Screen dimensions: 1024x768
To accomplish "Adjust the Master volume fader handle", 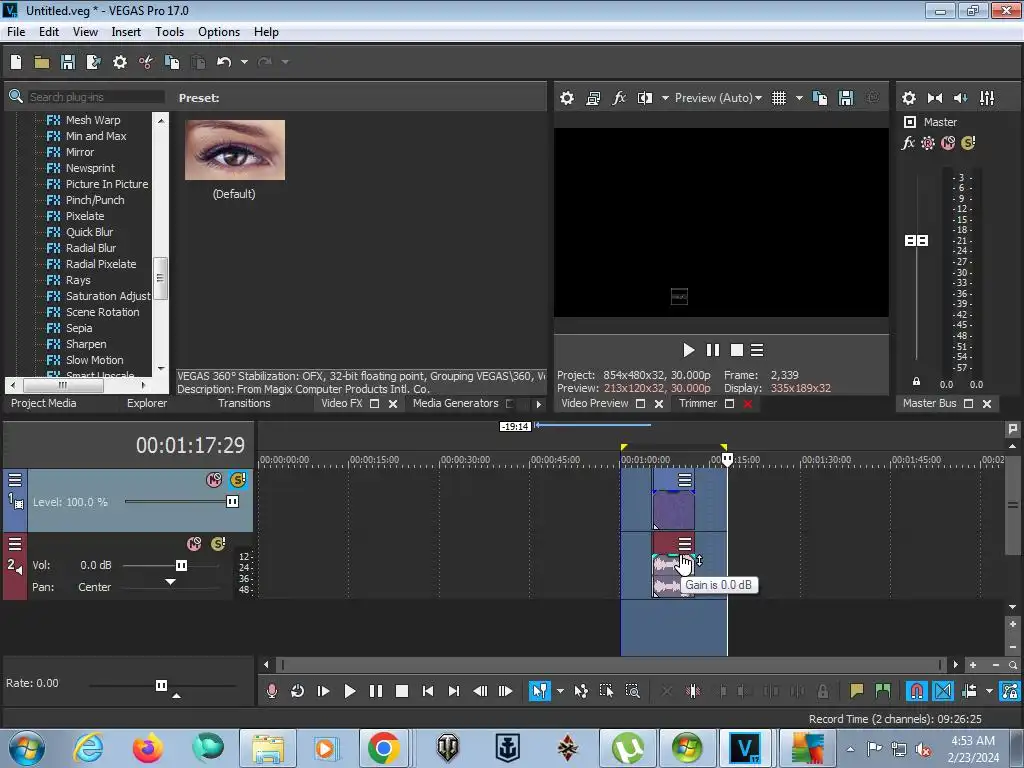I will click(916, 241).
